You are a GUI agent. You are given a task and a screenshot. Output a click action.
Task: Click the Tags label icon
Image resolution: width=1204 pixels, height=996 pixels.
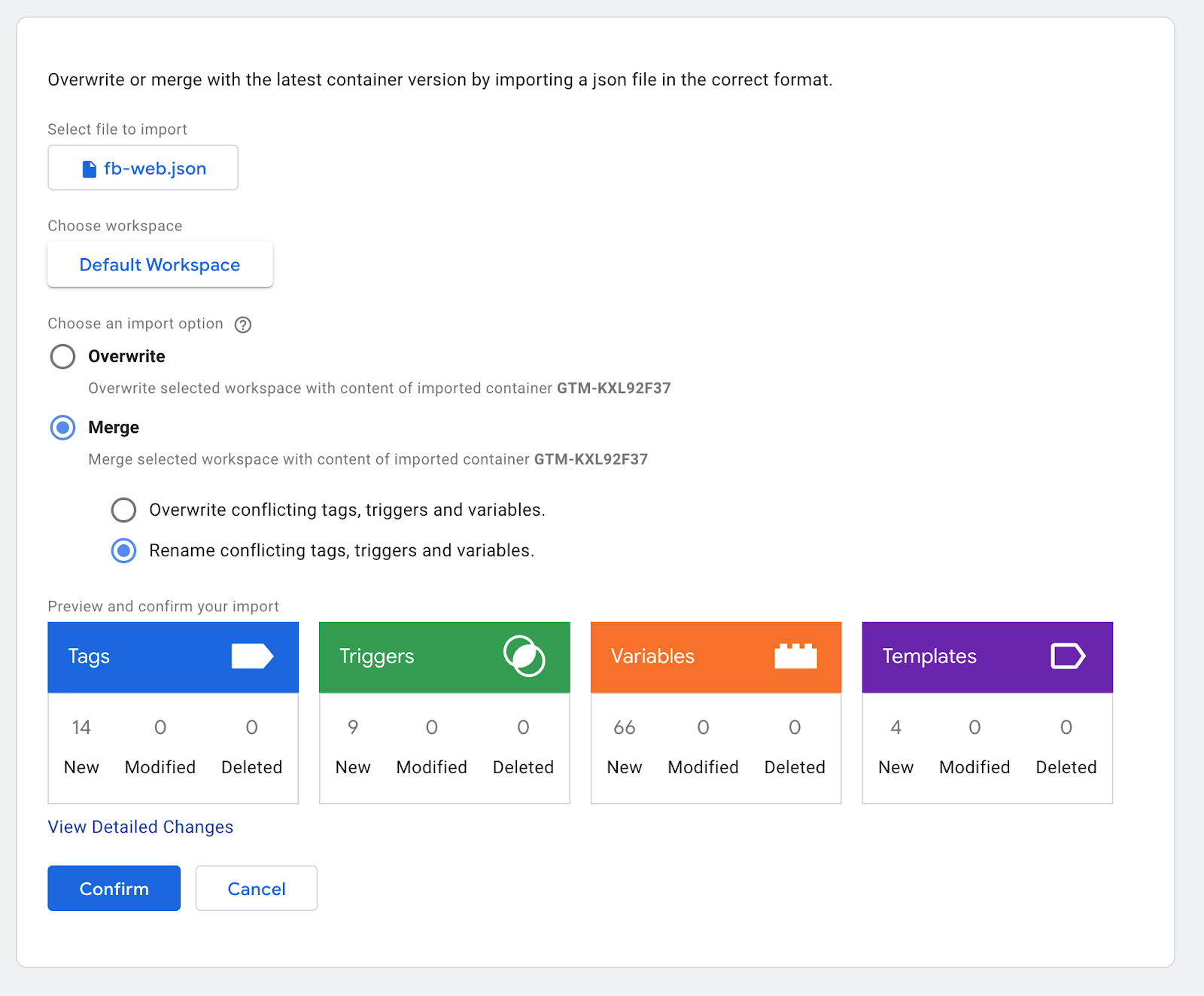[x=252, y=656]
